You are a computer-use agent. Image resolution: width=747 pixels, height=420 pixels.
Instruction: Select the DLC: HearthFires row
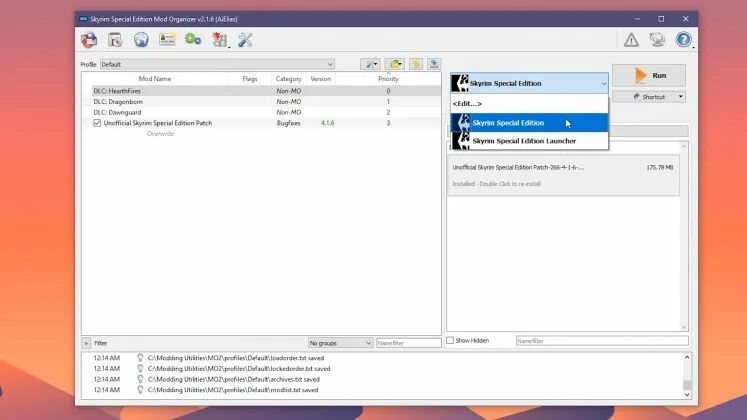click(x=262, y=91)
